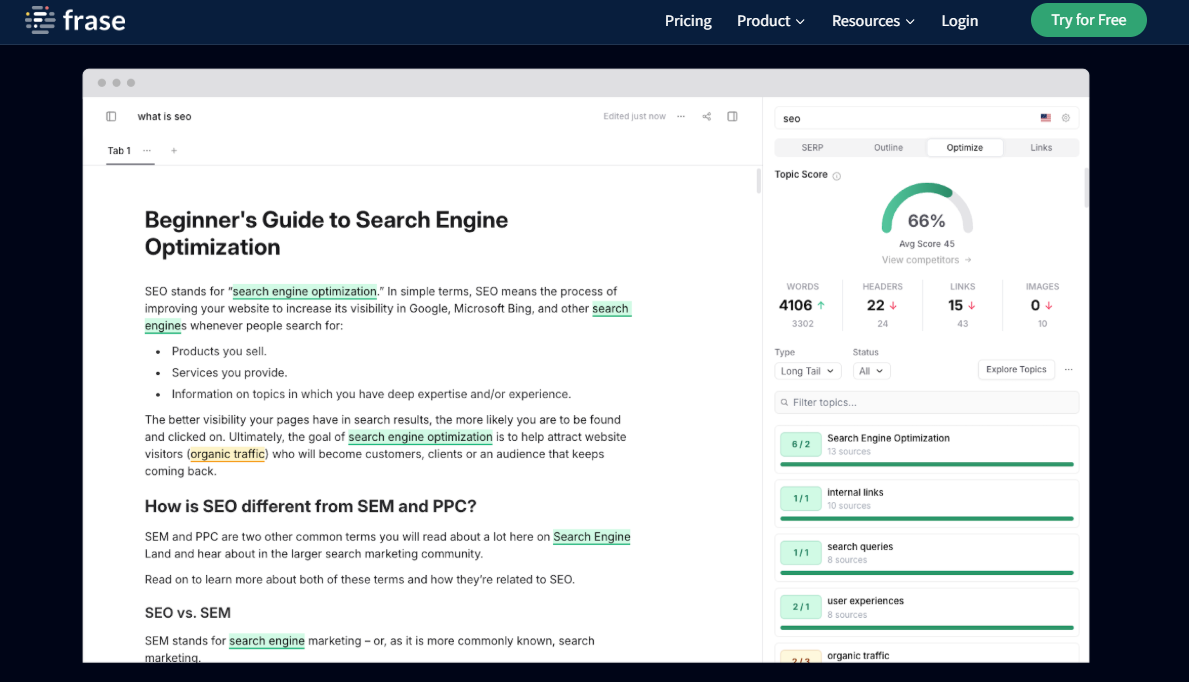Click the Beginner's Guide heading

pos(326,233)
